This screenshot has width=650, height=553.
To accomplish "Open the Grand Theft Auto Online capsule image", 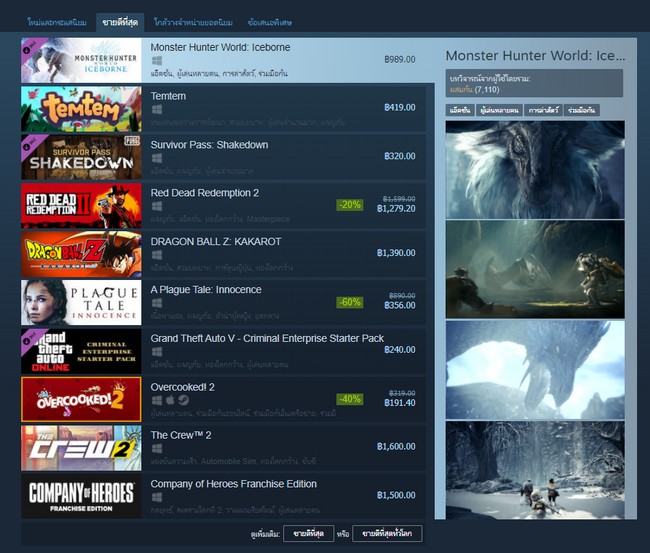I will click(x=81, y=351).
